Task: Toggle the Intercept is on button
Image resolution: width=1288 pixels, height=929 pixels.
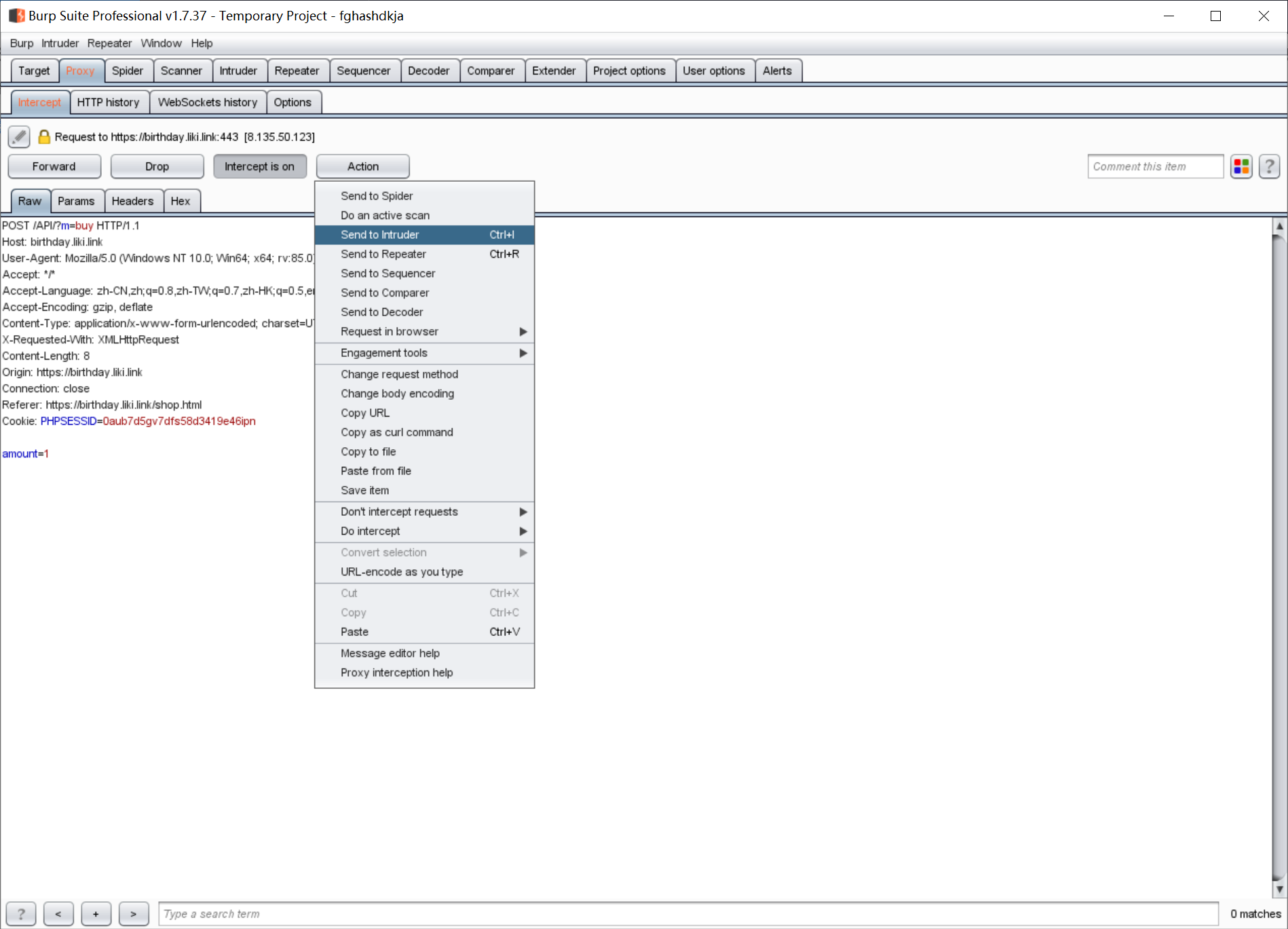Action: [x=260, y=166]
